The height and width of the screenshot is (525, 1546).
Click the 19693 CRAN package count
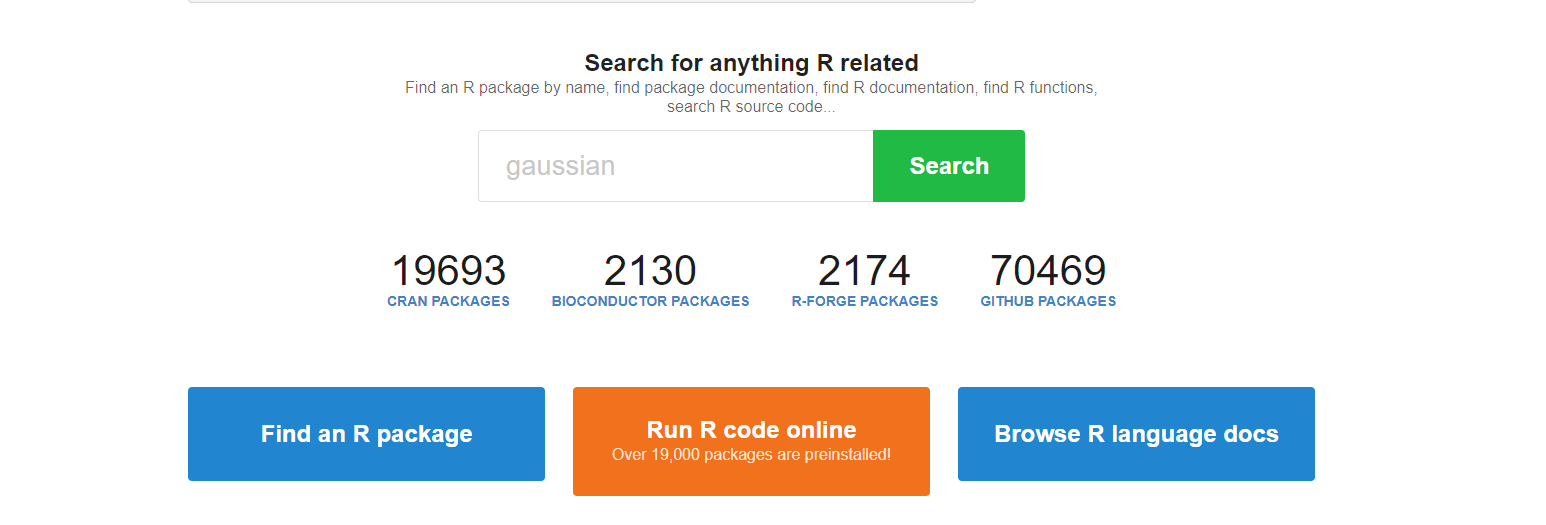[x=448, y=271]
